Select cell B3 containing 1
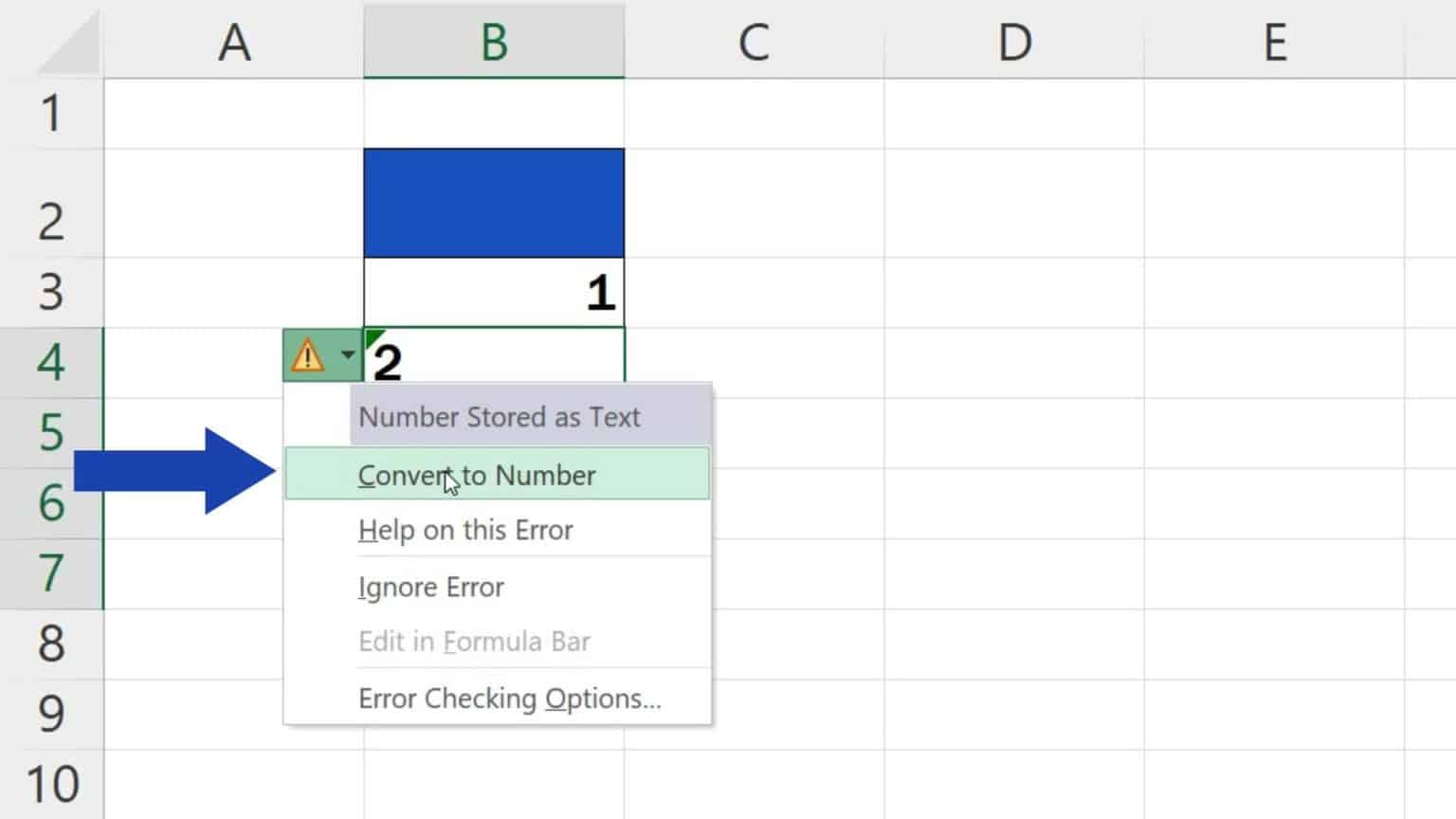Viewport: 1456px width, 819px height. 494,292
